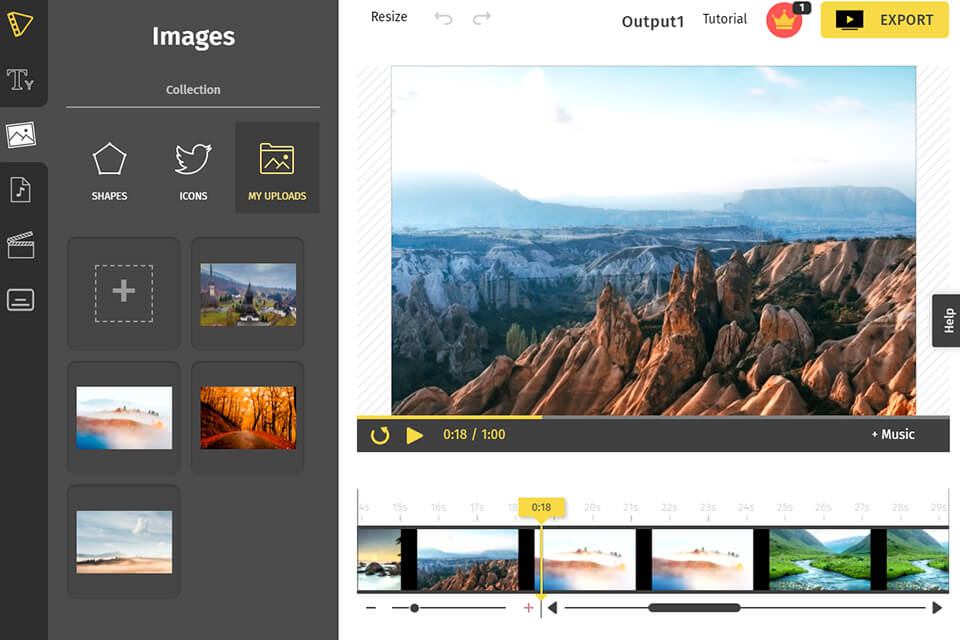Click the timeline horizontal scrollbar thumb
The height and width of the screenshot is (640, 960).
click(694, 608)
